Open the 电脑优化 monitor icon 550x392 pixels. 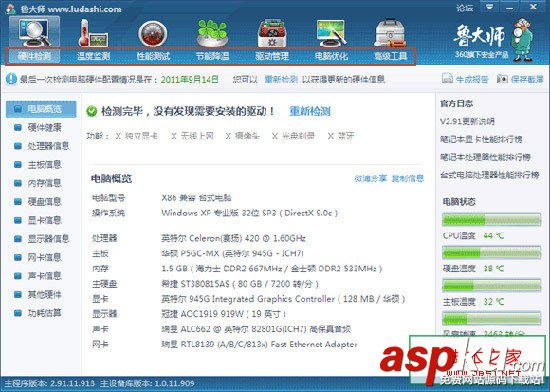click(x=331, y=33)
